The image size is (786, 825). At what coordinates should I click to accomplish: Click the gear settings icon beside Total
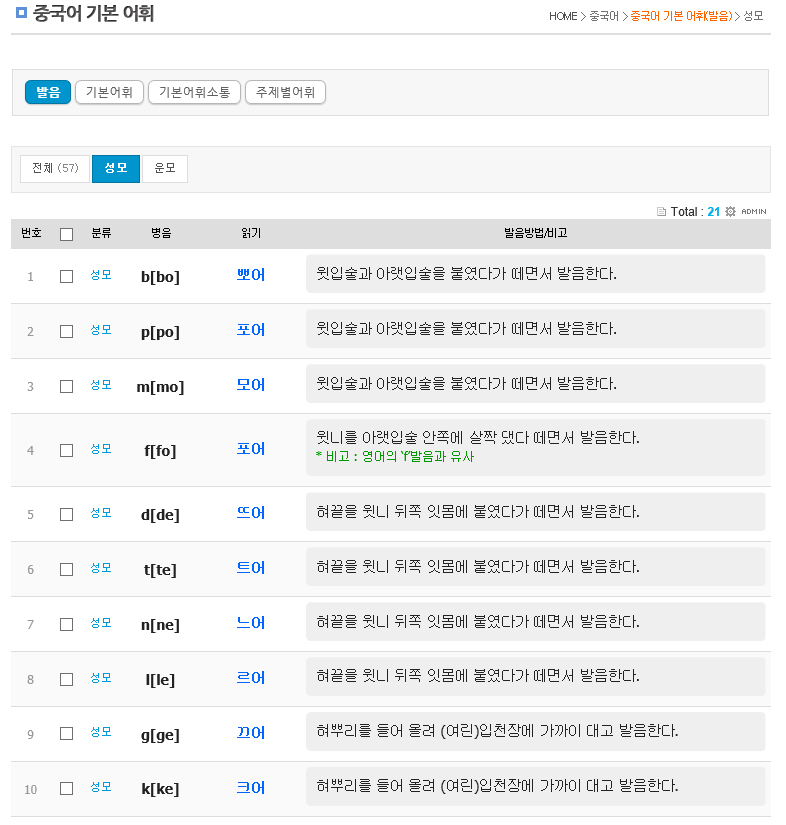pos(730,212)
